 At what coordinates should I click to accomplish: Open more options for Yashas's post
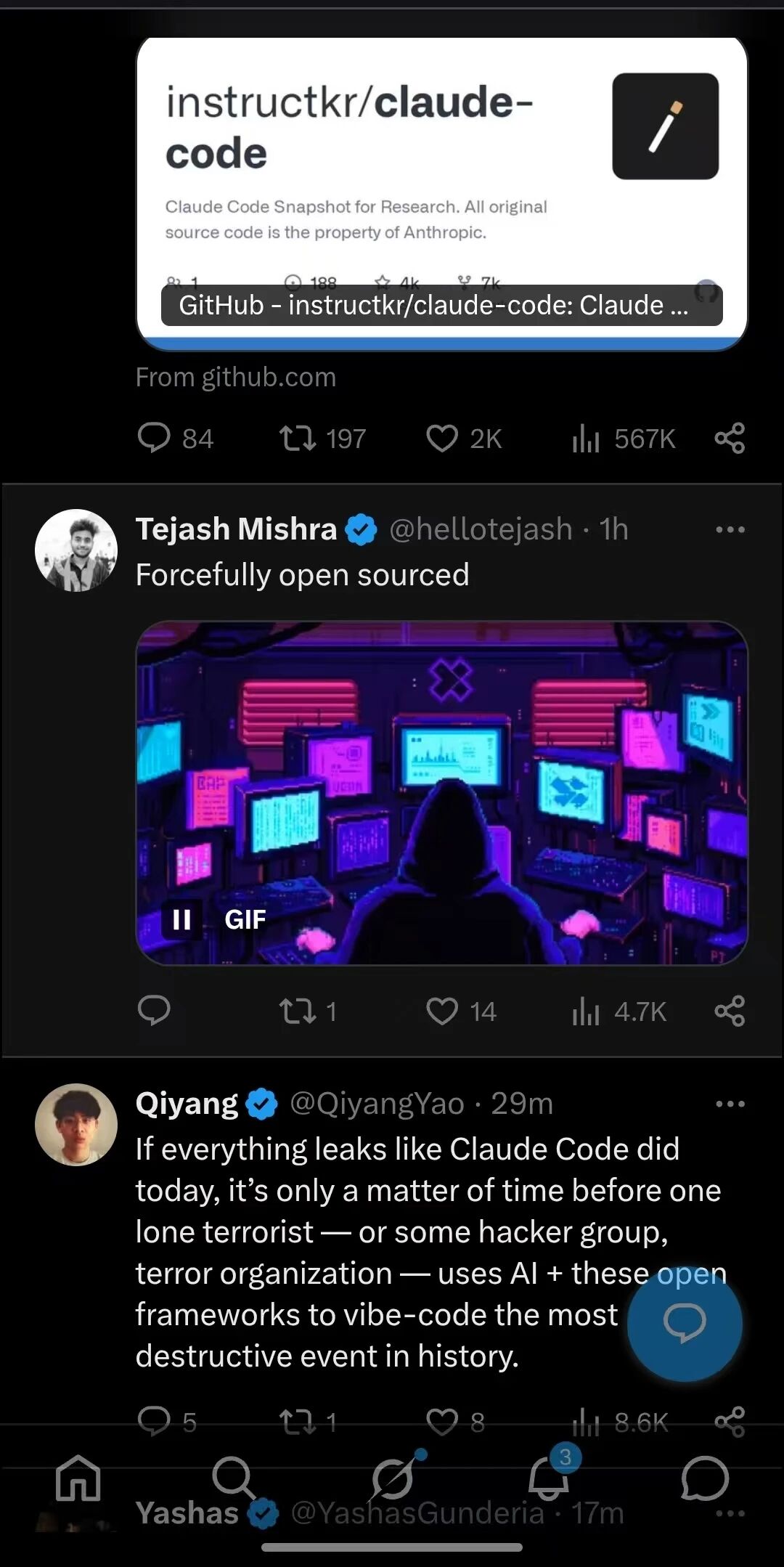tap(730, 1514)
